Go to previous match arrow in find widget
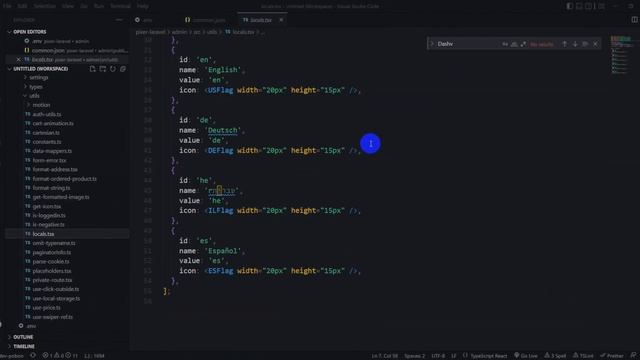640x360 pixels. 564,44
